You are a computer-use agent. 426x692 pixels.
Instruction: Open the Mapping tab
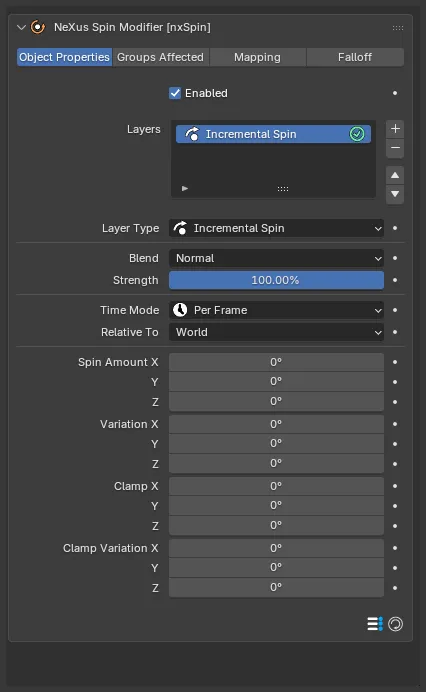257,57
